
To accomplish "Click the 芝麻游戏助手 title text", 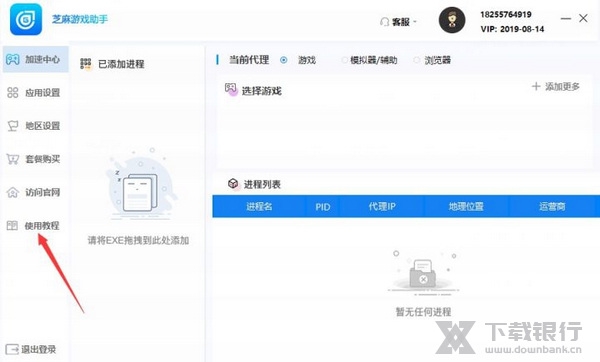I will point(80,19).
